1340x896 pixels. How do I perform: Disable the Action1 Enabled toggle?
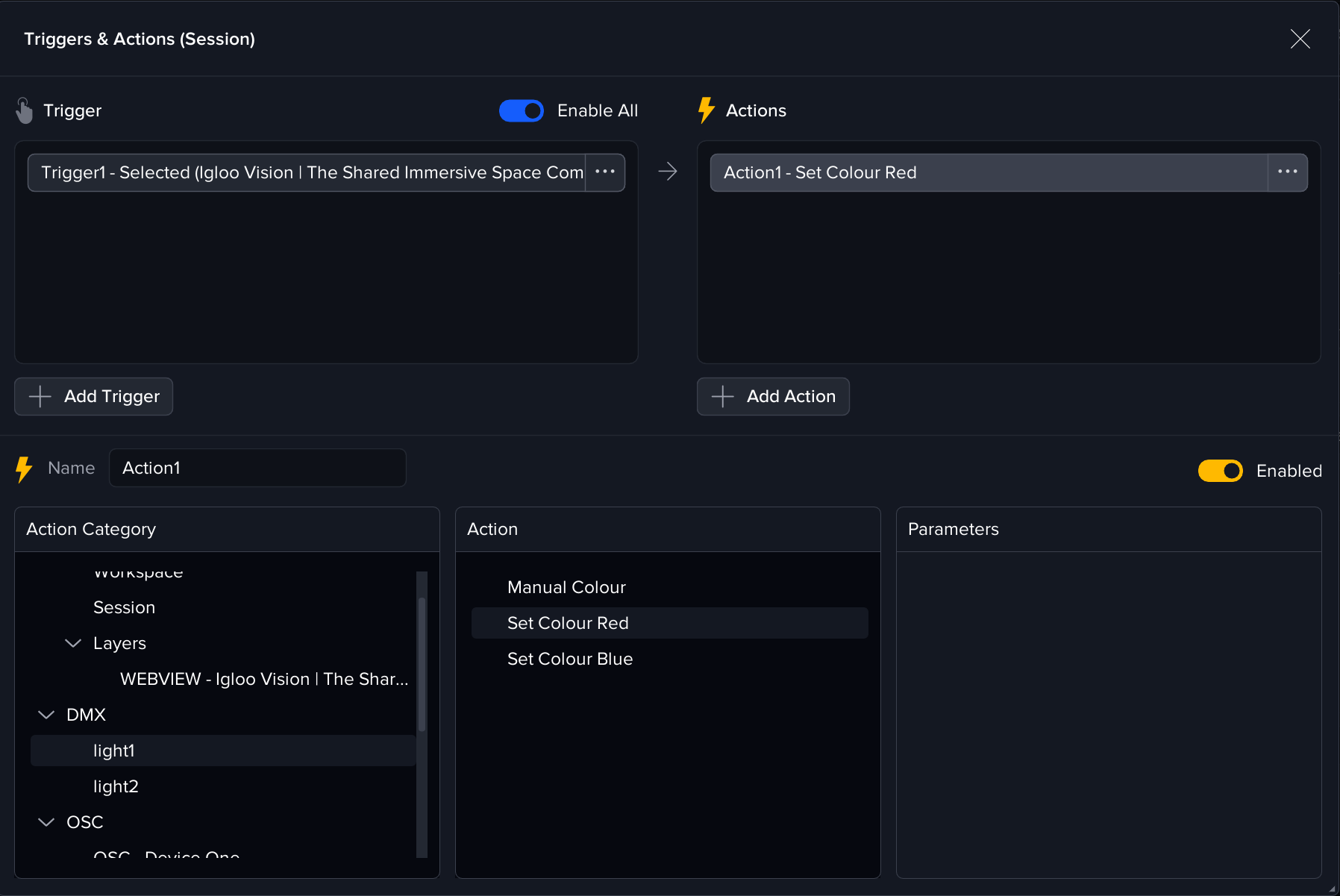tap(1220, 471)
